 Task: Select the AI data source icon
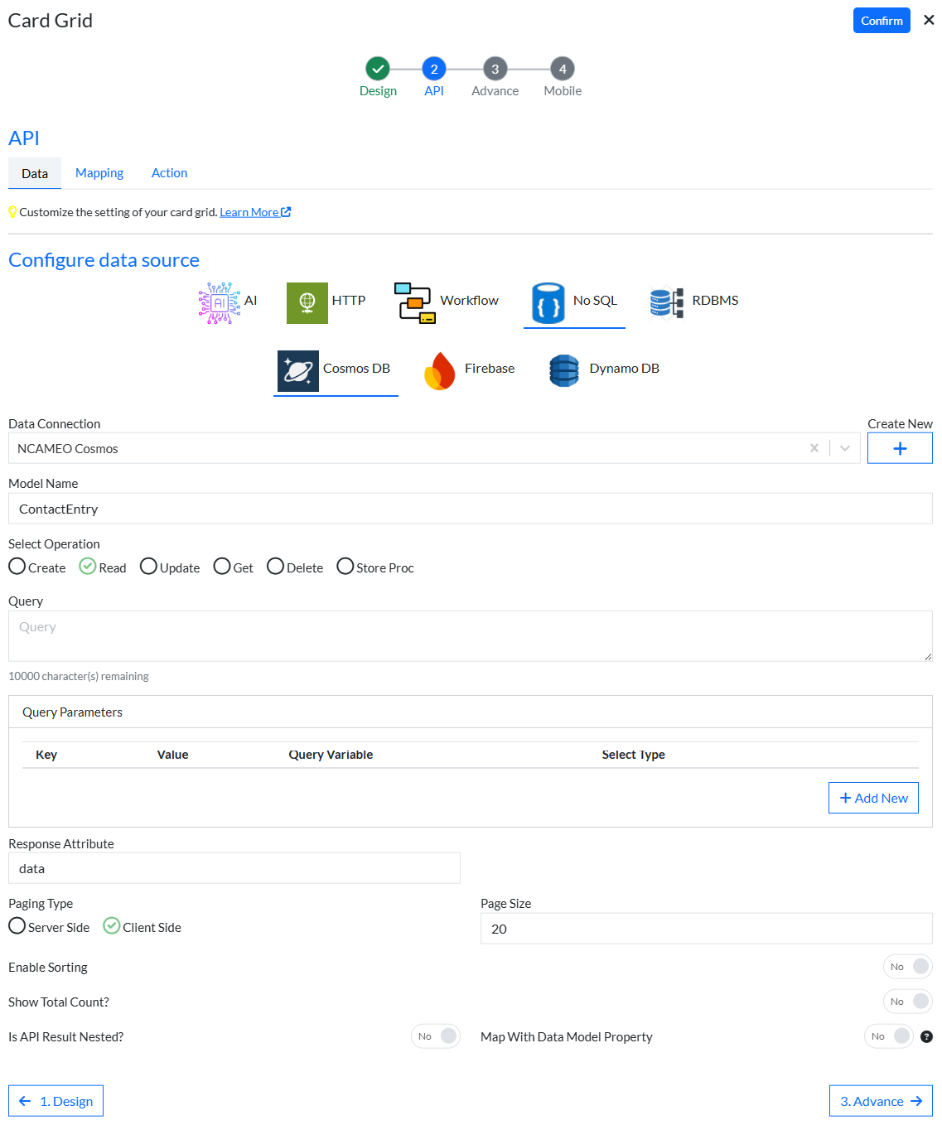click(x=219, y=302)
